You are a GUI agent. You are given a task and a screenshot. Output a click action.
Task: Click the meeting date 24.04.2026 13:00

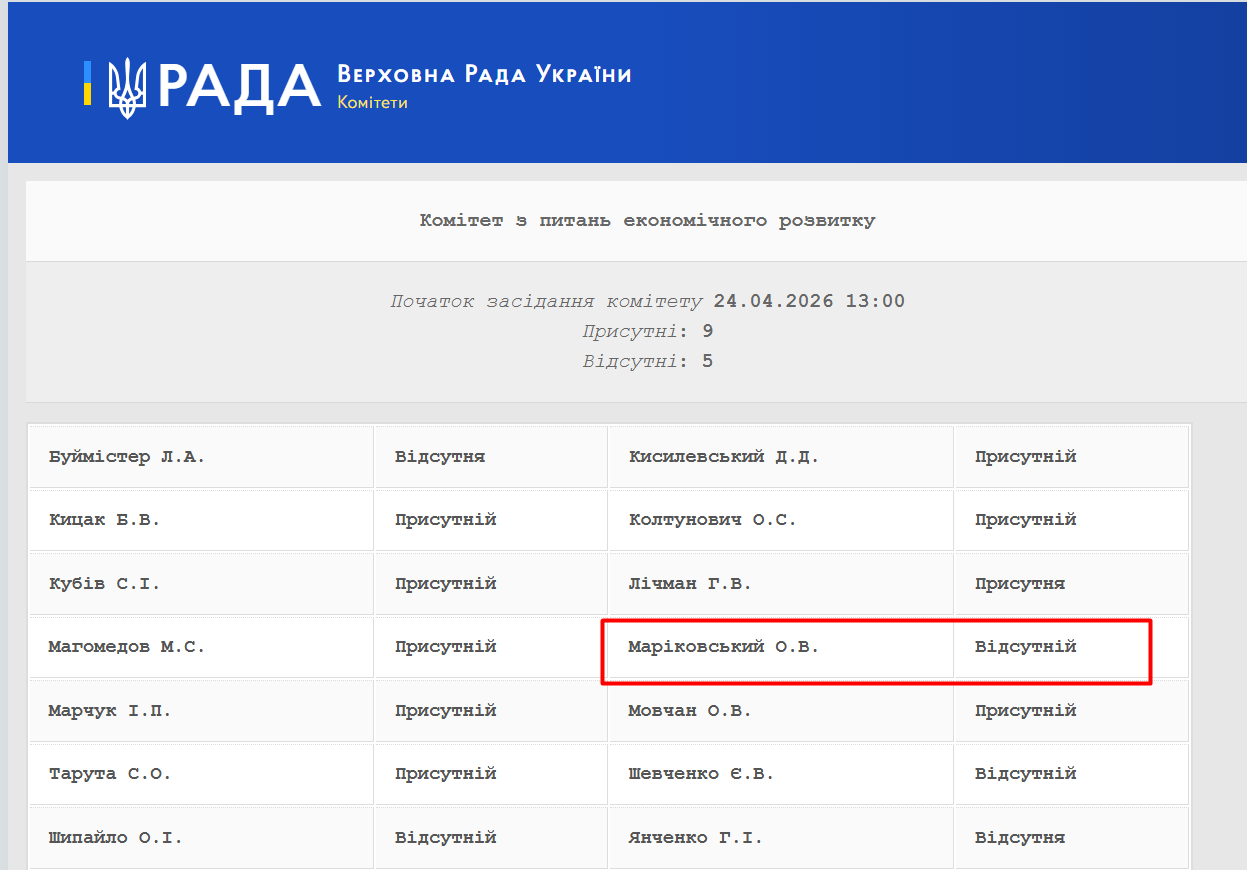809,301
